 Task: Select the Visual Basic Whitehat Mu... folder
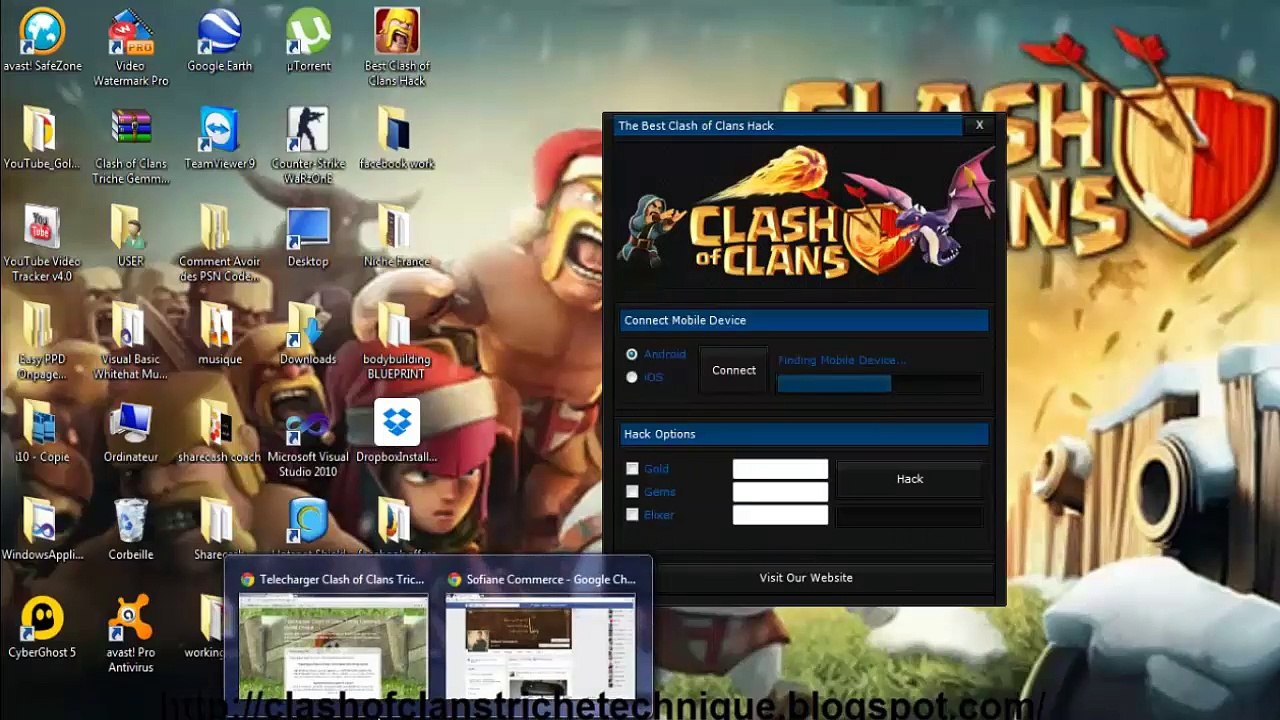[131, 341]
